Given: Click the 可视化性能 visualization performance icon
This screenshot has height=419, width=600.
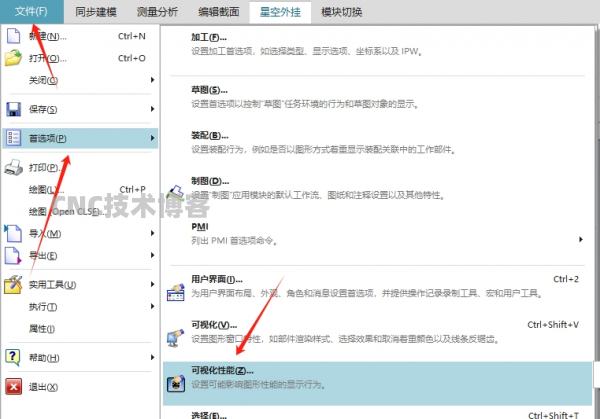Looking at the screenshot, I should click(x=174, y=384).
